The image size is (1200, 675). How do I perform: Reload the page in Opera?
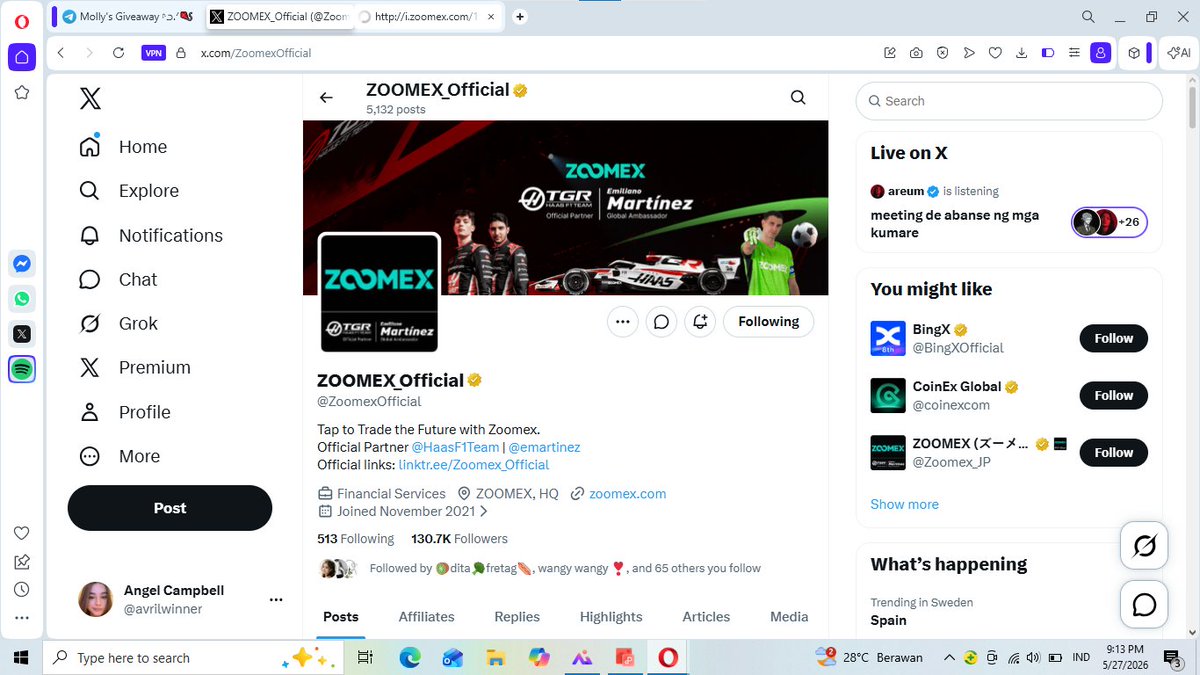118,53
